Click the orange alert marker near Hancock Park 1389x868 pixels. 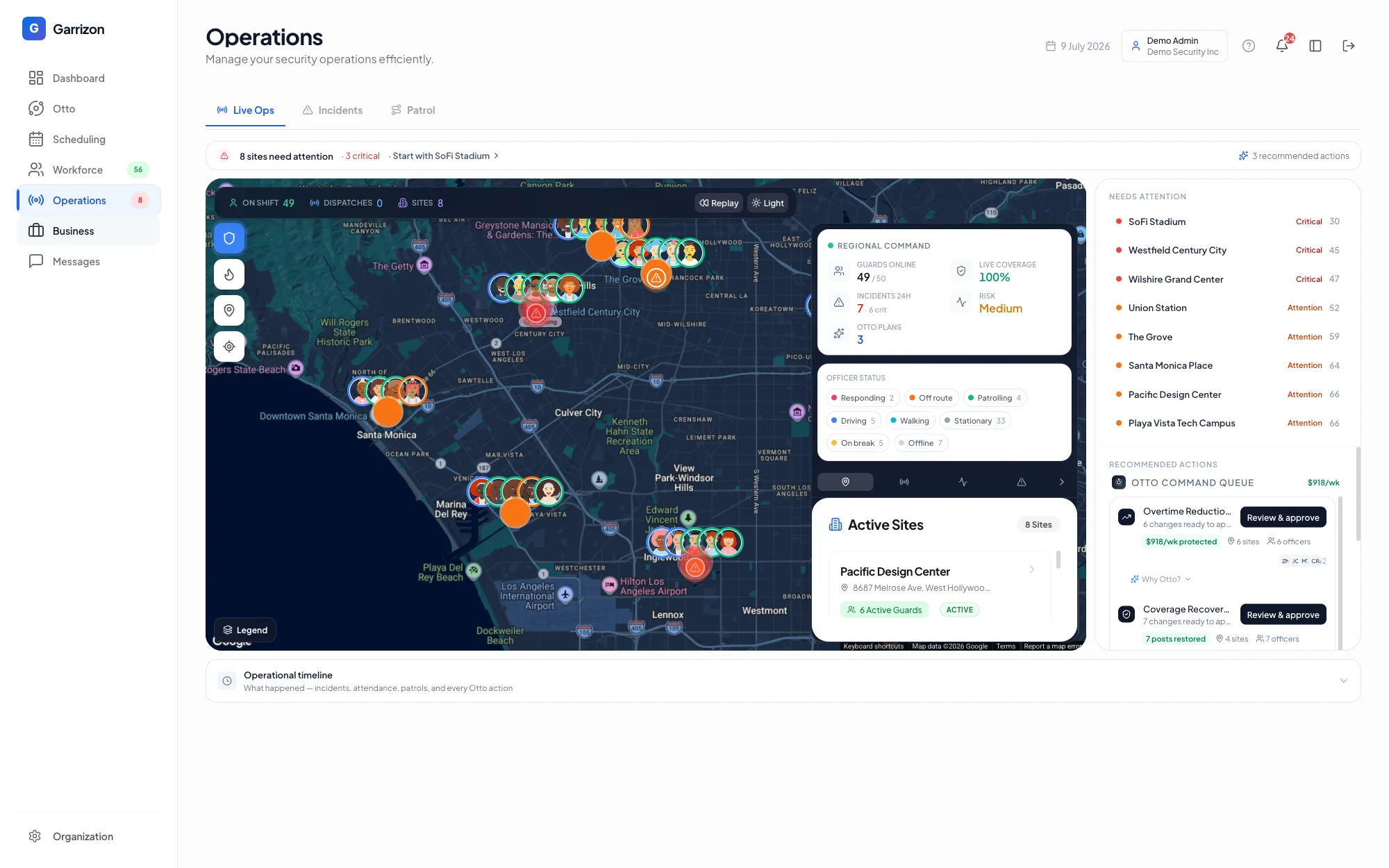tap(656, 277)
